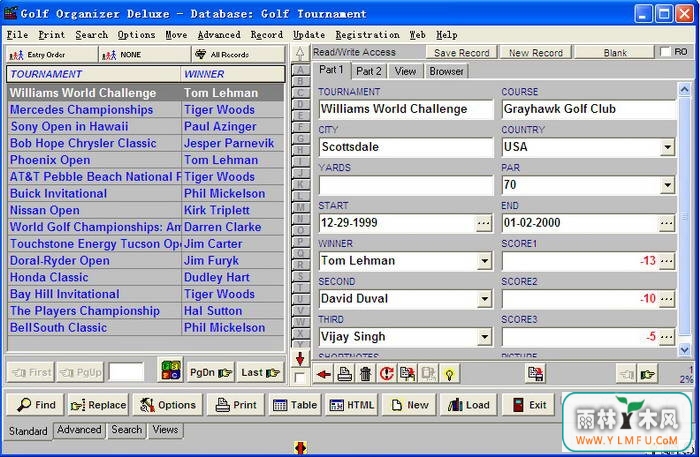
Task: Click the SCORE1 ellipsis button
Action: pos(667,261)
